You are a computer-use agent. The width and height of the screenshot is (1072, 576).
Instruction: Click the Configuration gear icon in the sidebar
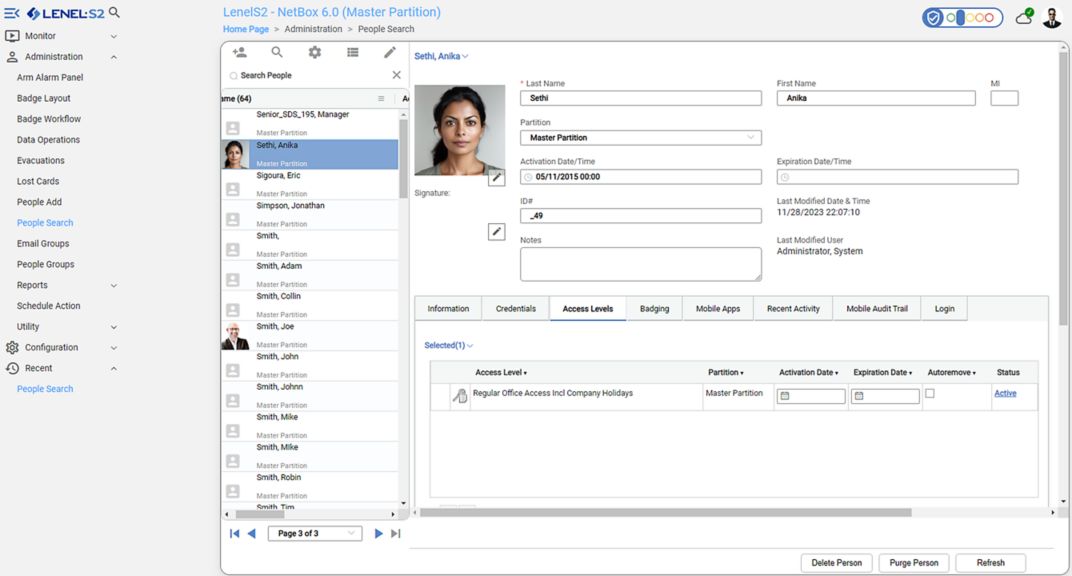click(x=12, y=347)
